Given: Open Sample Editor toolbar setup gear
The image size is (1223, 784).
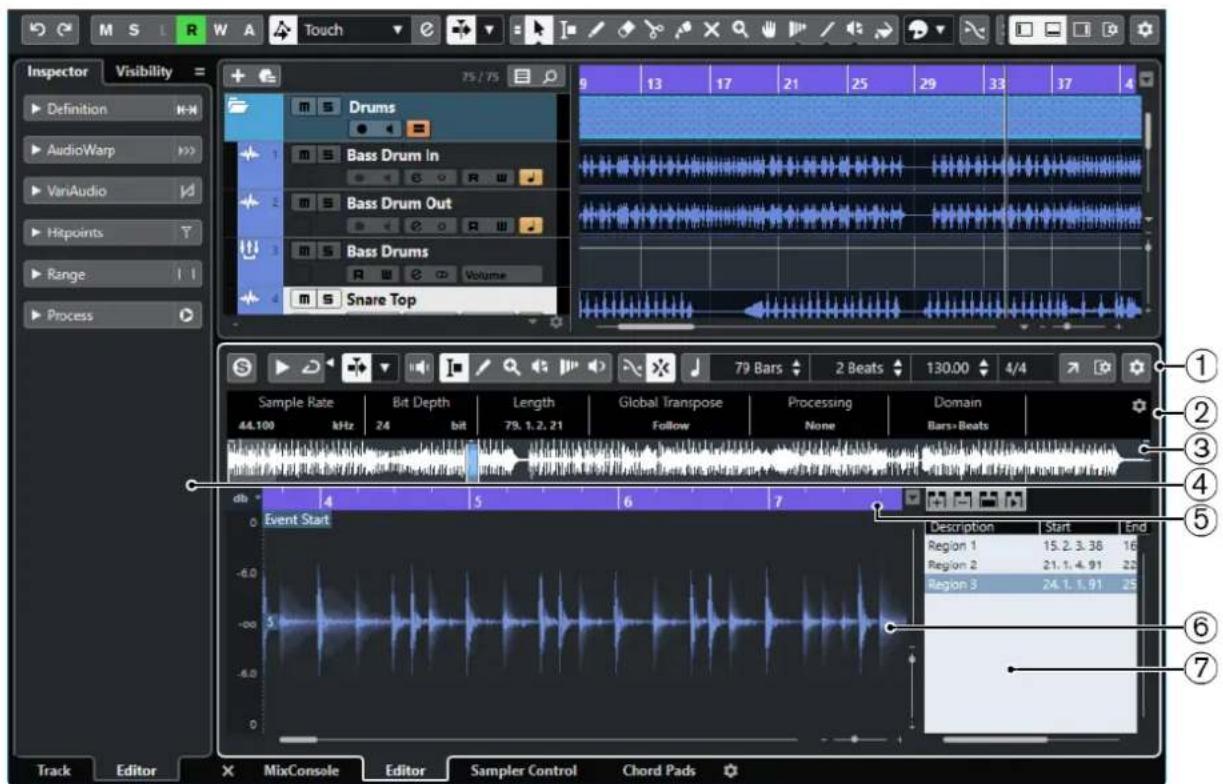Looking at the screenshot, I should pyautogui.click(x=1139, y=367).
